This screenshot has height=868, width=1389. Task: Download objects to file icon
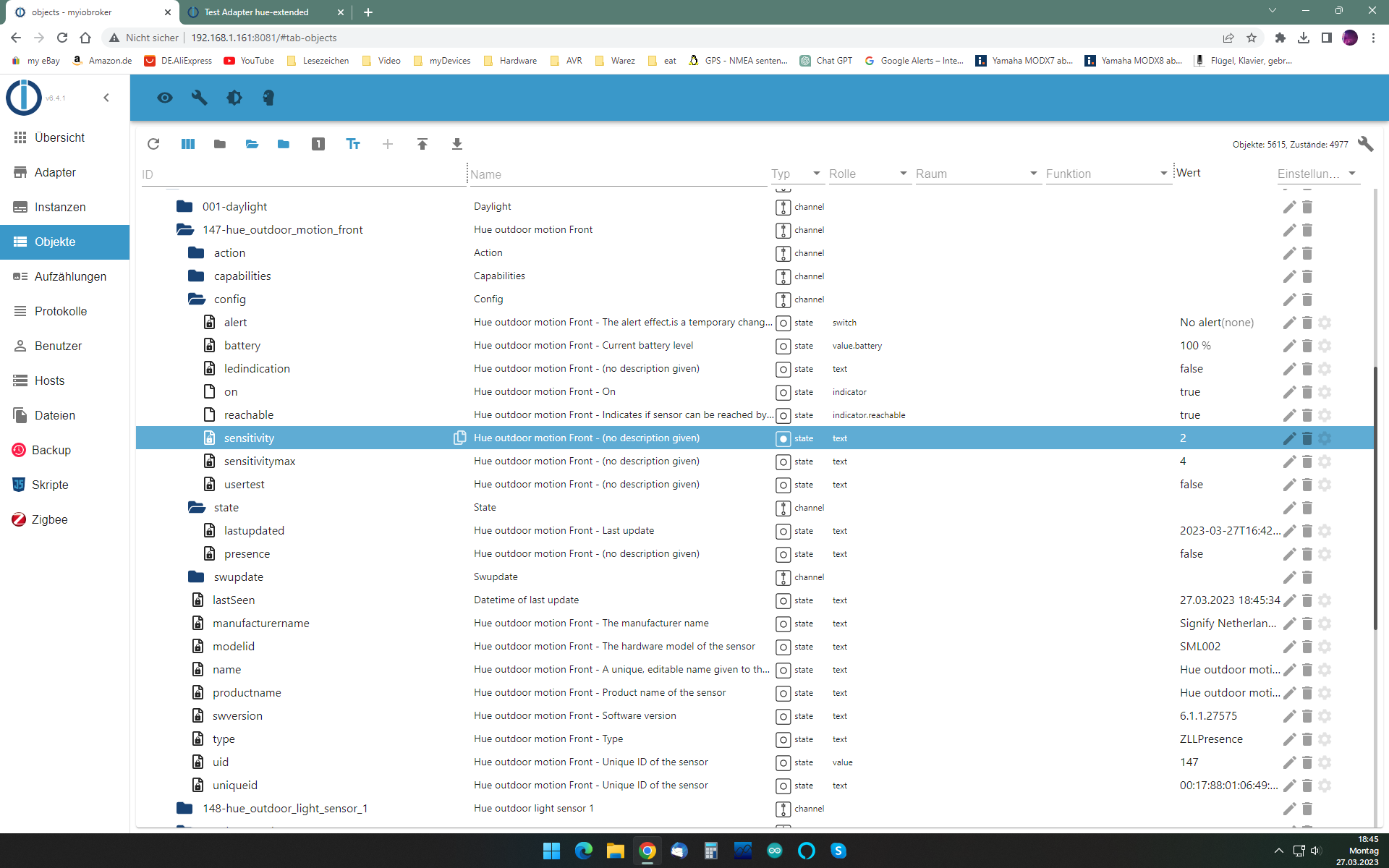(457, 144)
